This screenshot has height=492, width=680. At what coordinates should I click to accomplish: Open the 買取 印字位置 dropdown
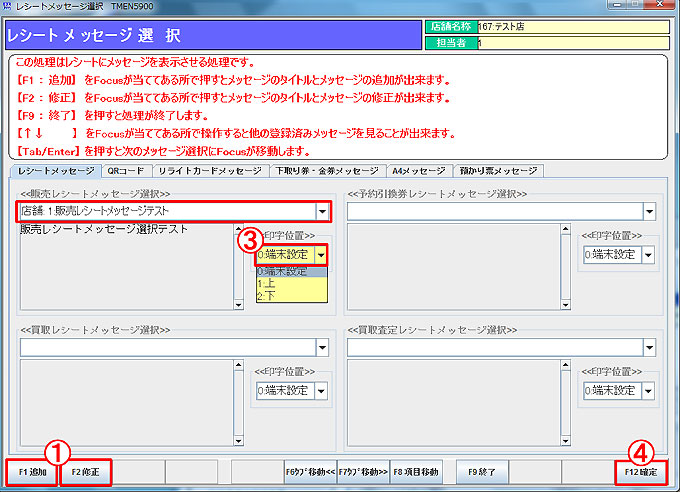(321, 391)
